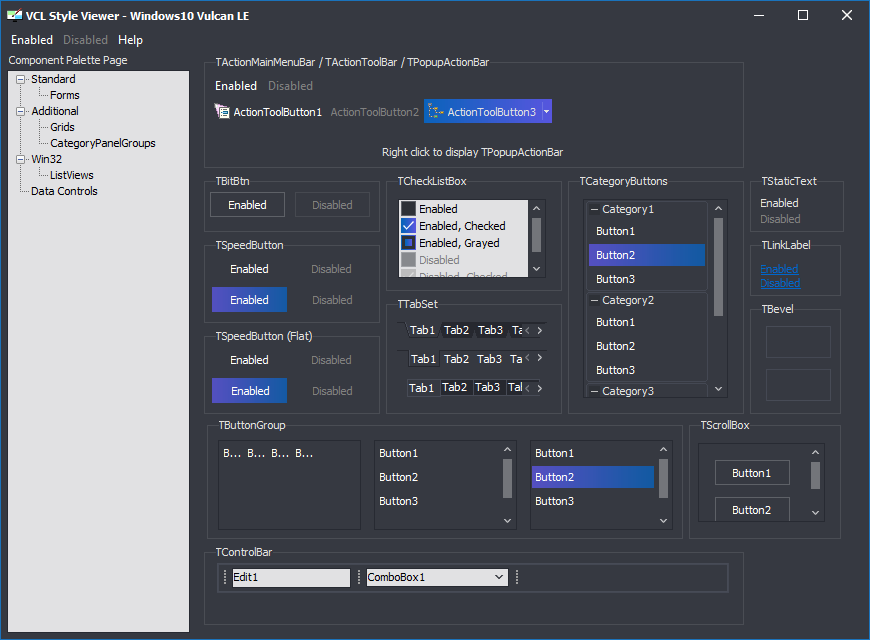Viewport: 870px width, 640px height.
Task: Click the scroll up arrow of the TButtonGroup list with Button2 highlighted
Action: (x=663, y=449)
